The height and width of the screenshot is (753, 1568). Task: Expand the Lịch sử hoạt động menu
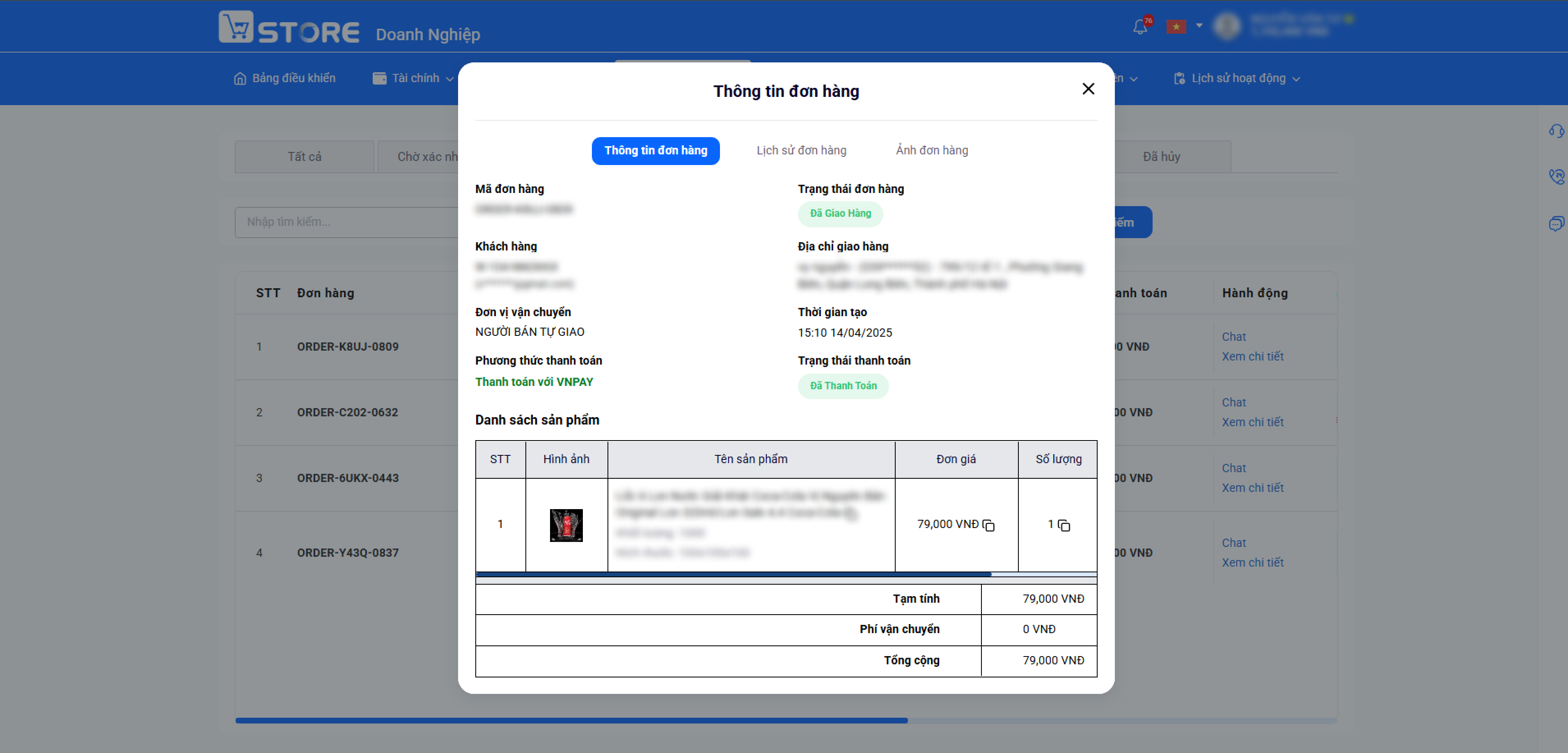click(1237, 78)
